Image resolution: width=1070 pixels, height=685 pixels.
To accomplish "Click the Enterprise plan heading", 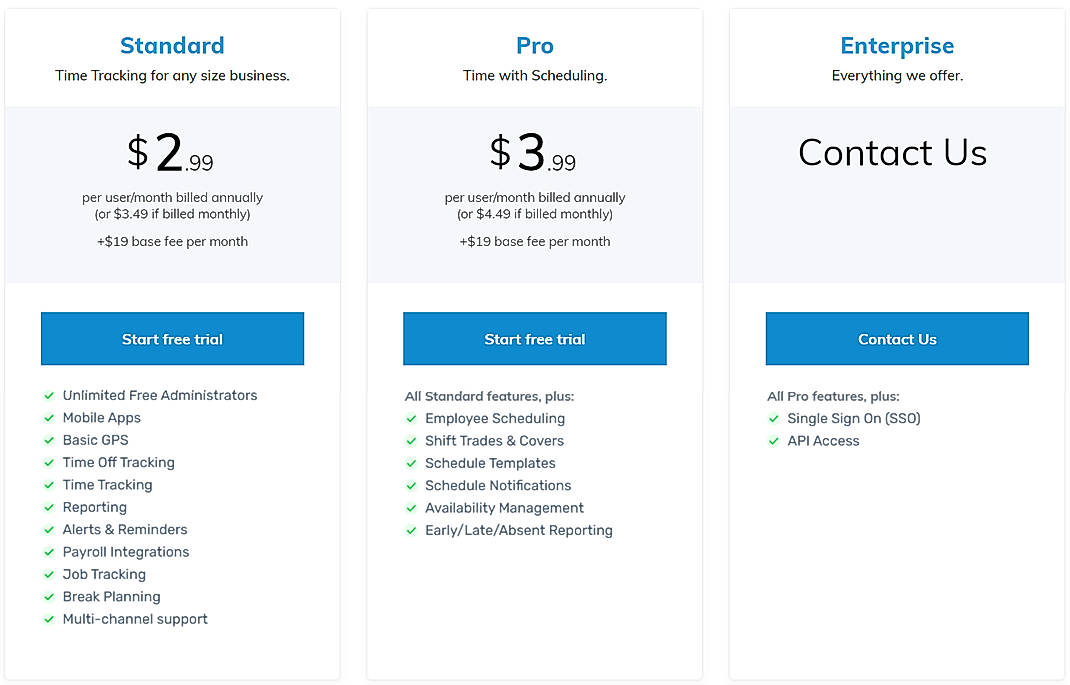I will pyautogui.click(x=896, y=45).
